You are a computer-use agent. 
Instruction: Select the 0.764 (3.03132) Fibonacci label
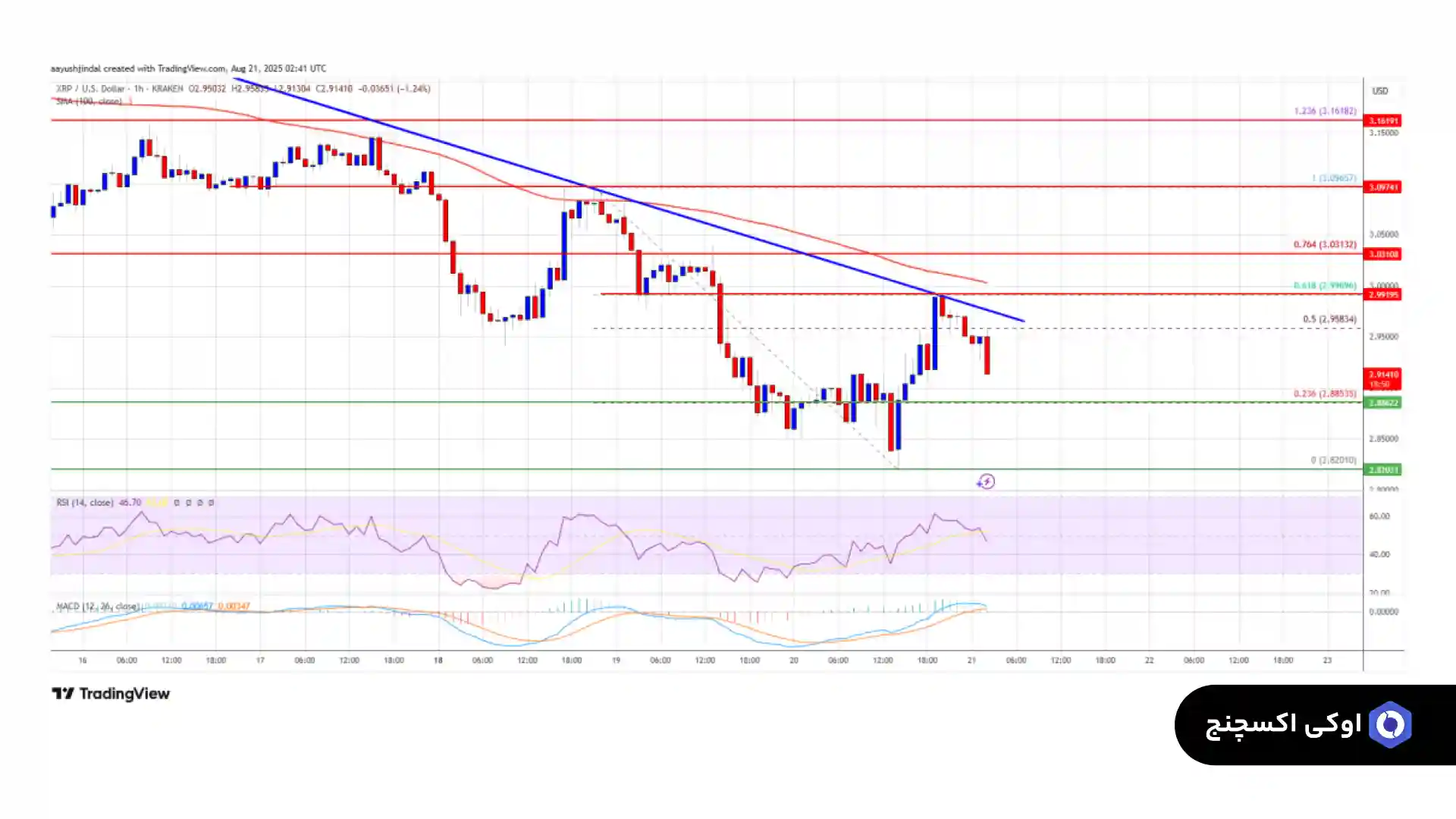(1325, 245)
